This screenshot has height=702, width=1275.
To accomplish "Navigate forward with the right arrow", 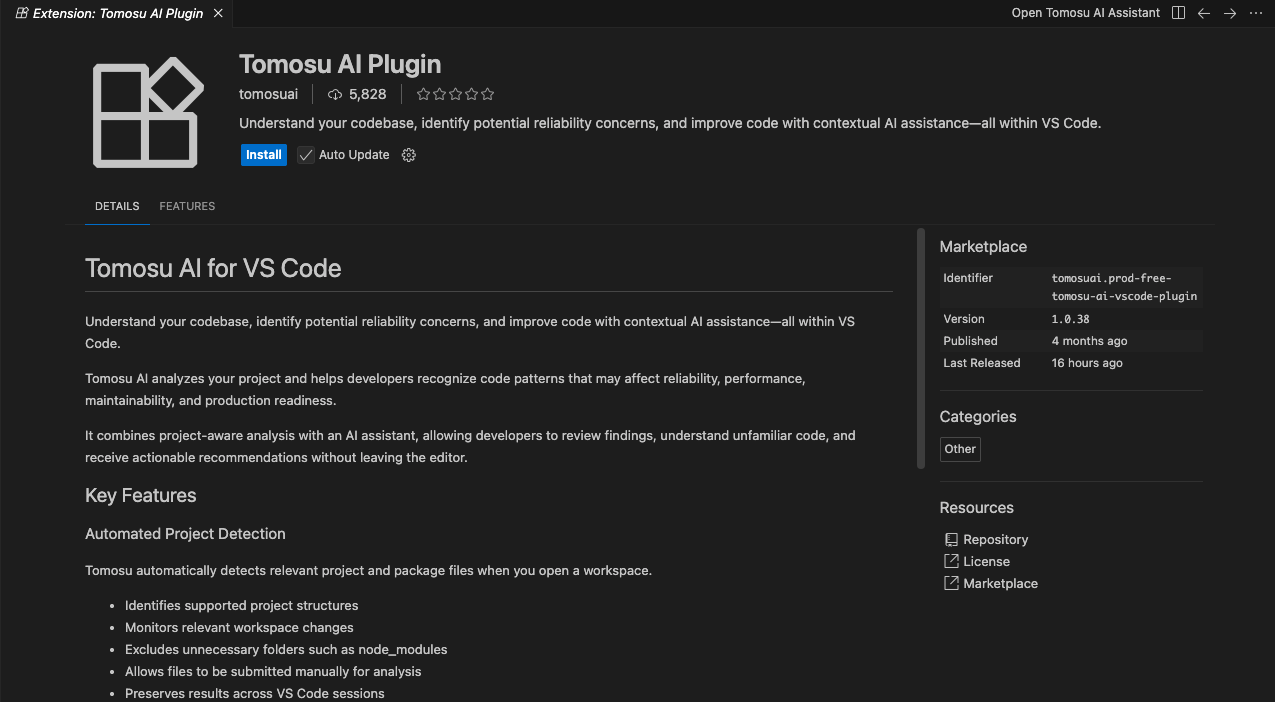I will click(x=1230, y=13).
